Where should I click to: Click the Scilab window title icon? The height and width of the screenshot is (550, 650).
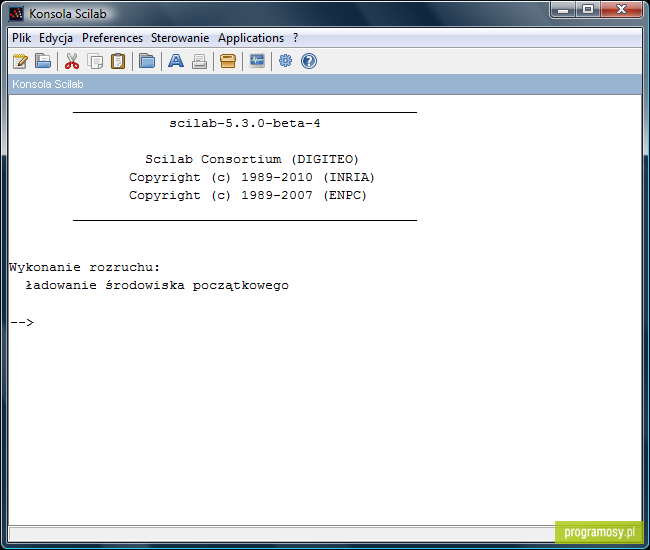(16, 14)
